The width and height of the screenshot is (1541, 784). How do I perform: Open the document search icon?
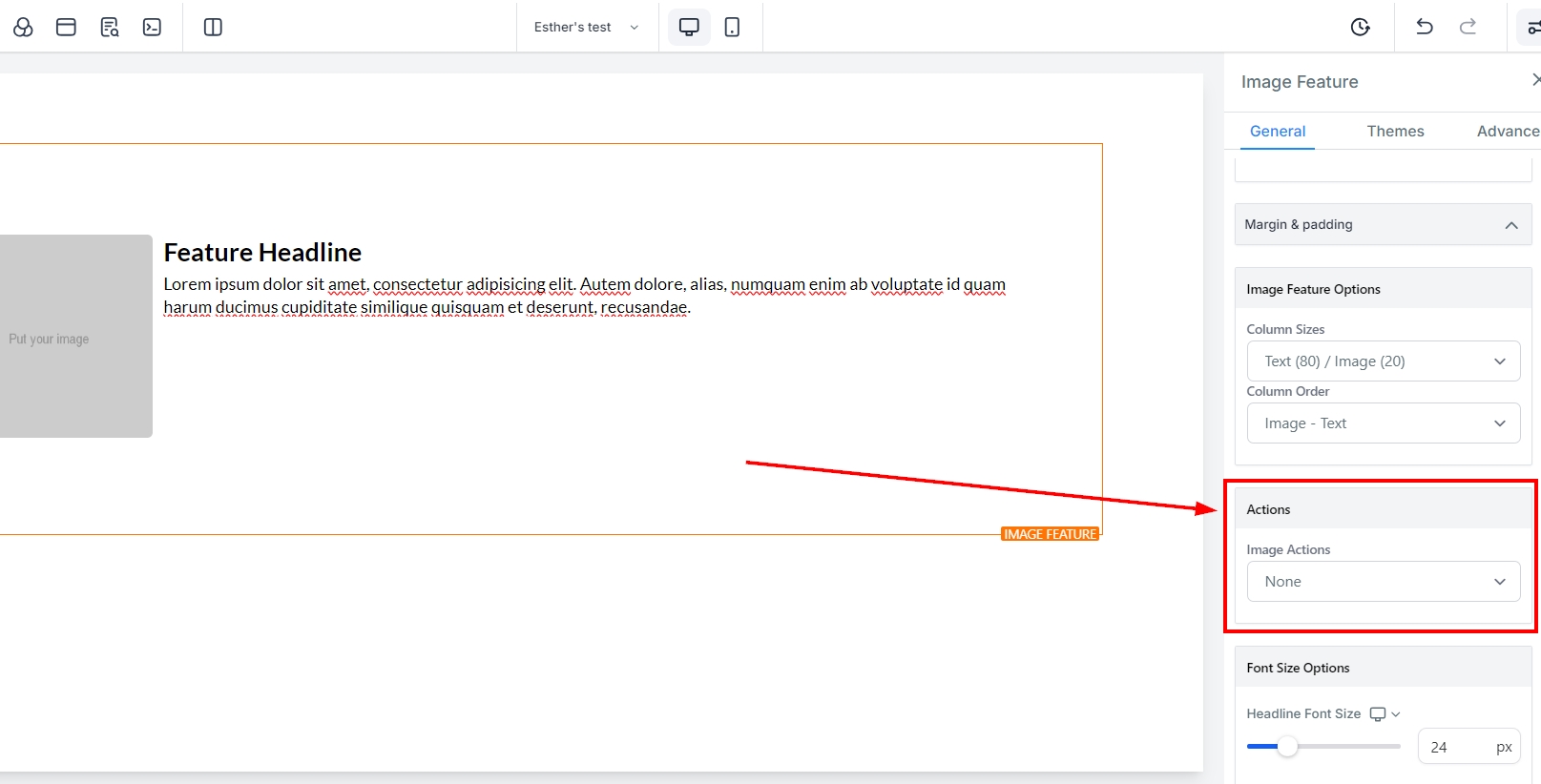110,27
